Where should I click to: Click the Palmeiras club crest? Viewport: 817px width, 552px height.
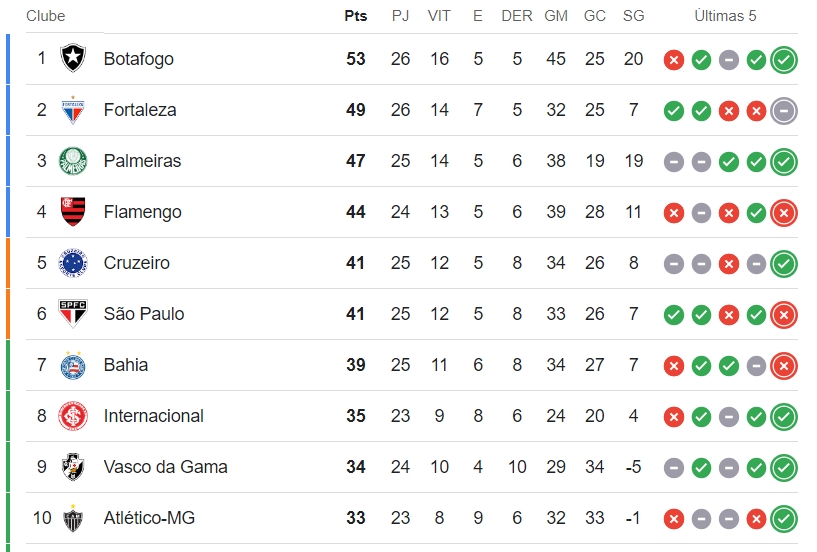[73, 161]
